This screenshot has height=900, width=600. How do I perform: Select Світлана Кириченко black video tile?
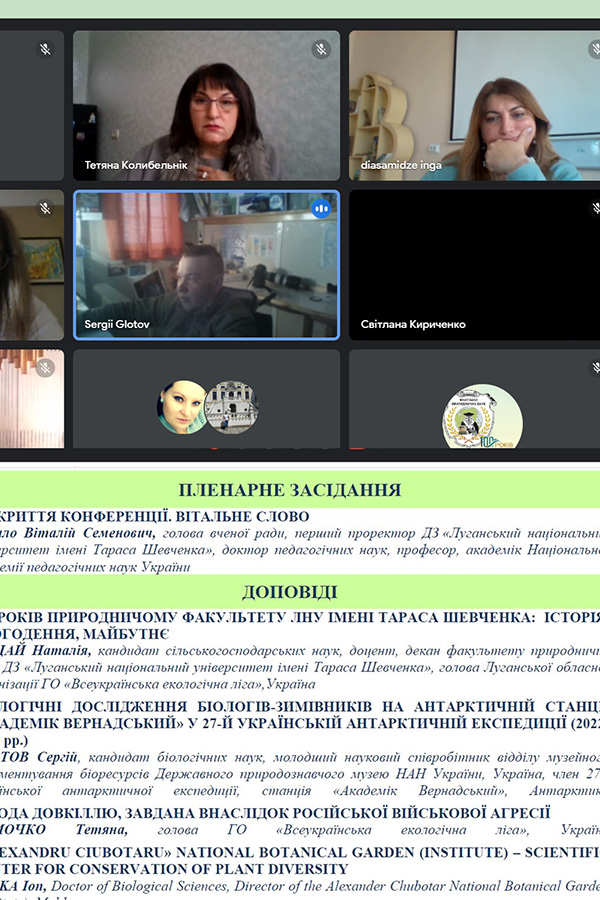(x=474, y=265)
